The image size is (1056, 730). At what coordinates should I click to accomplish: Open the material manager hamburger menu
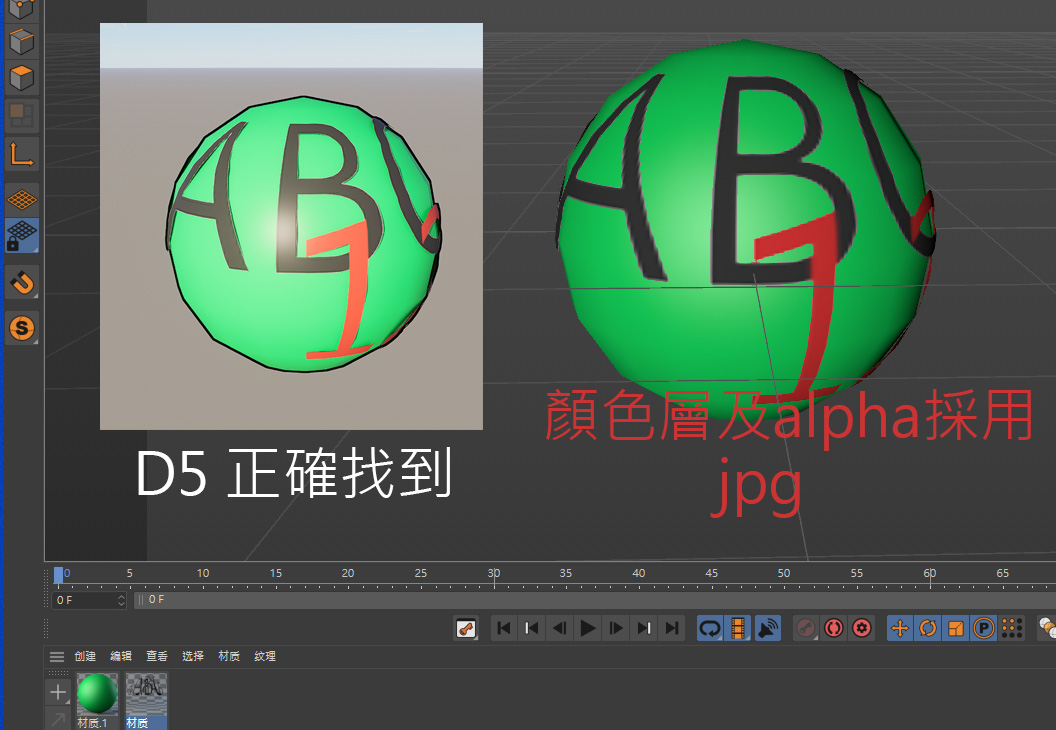[57, 657]
